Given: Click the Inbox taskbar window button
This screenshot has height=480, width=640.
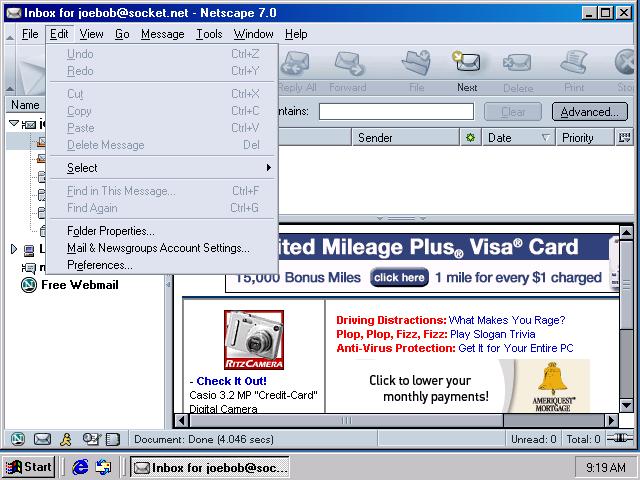Looking at the screenshot, I should click(209, 467).
